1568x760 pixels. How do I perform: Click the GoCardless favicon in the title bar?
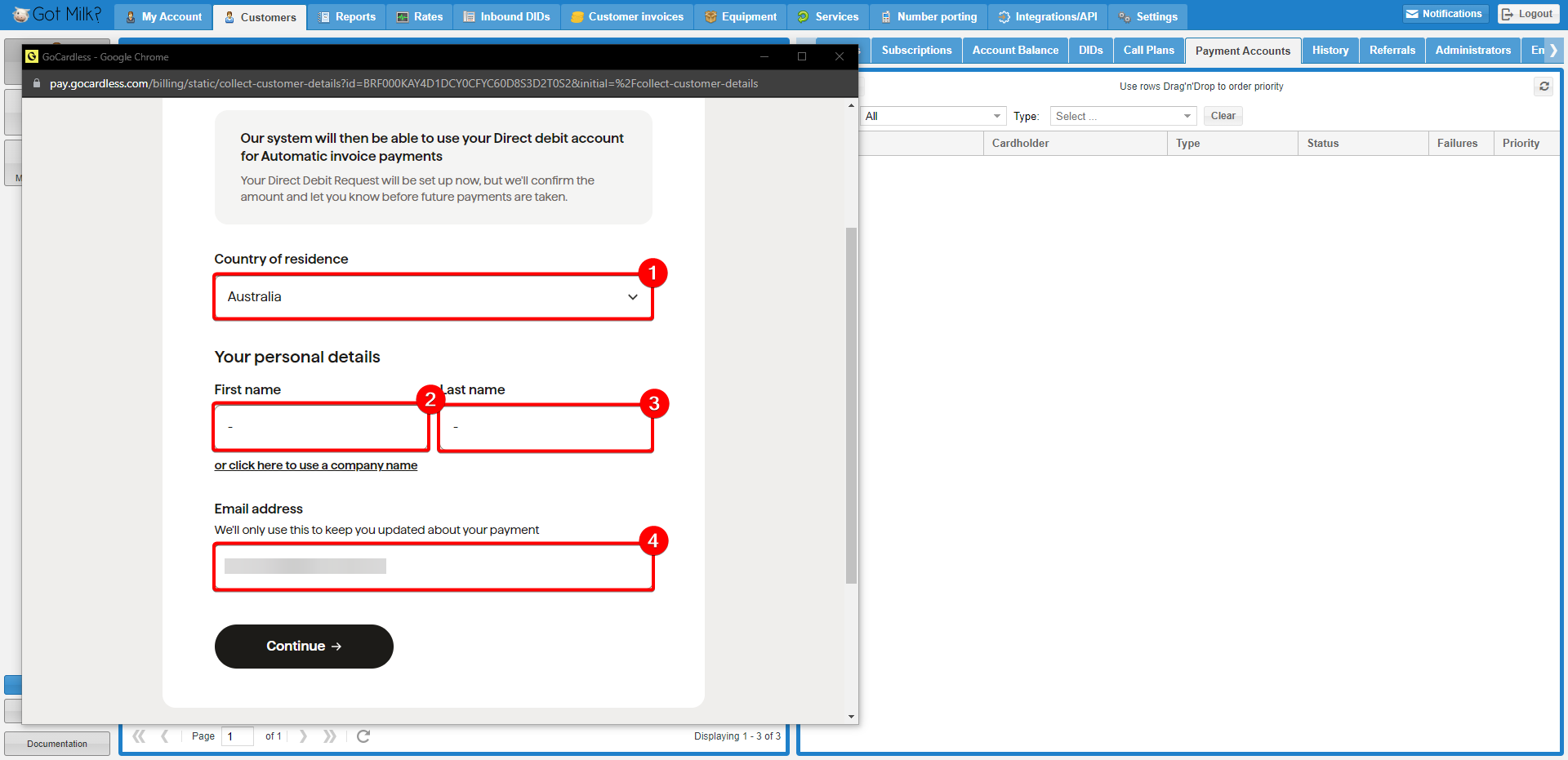32,56
